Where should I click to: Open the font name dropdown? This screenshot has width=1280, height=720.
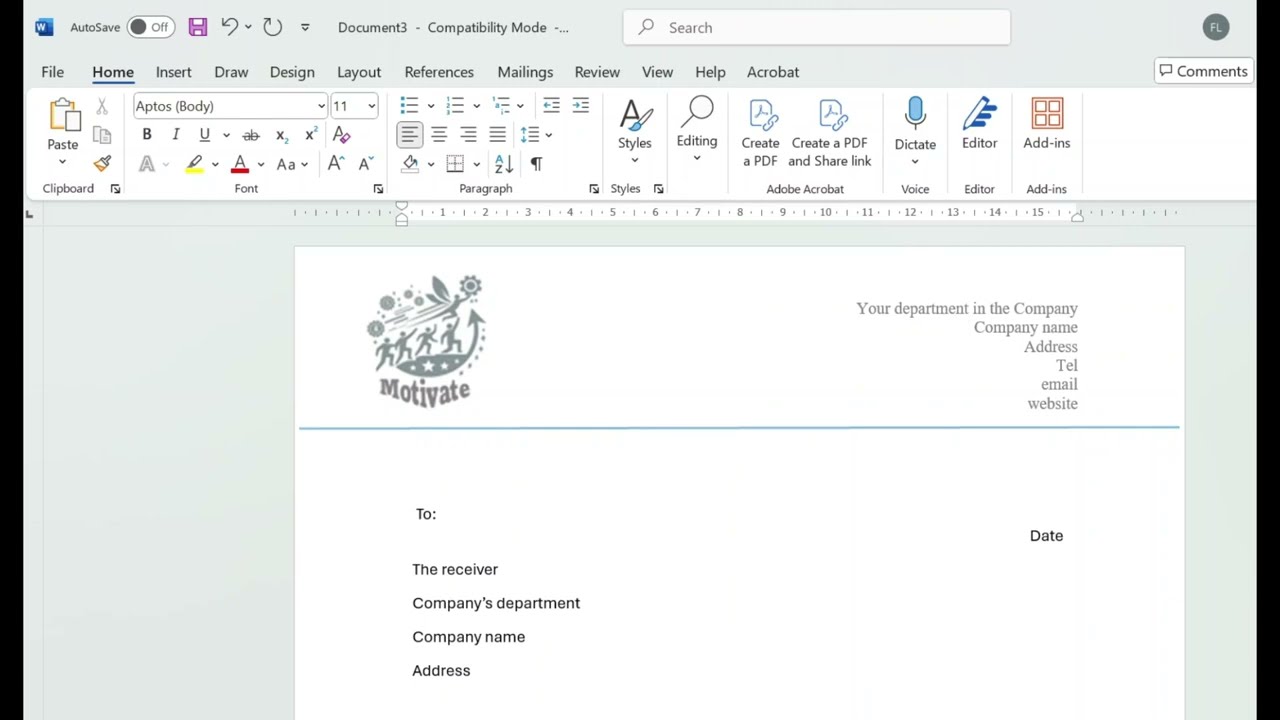tap(321, 106)
